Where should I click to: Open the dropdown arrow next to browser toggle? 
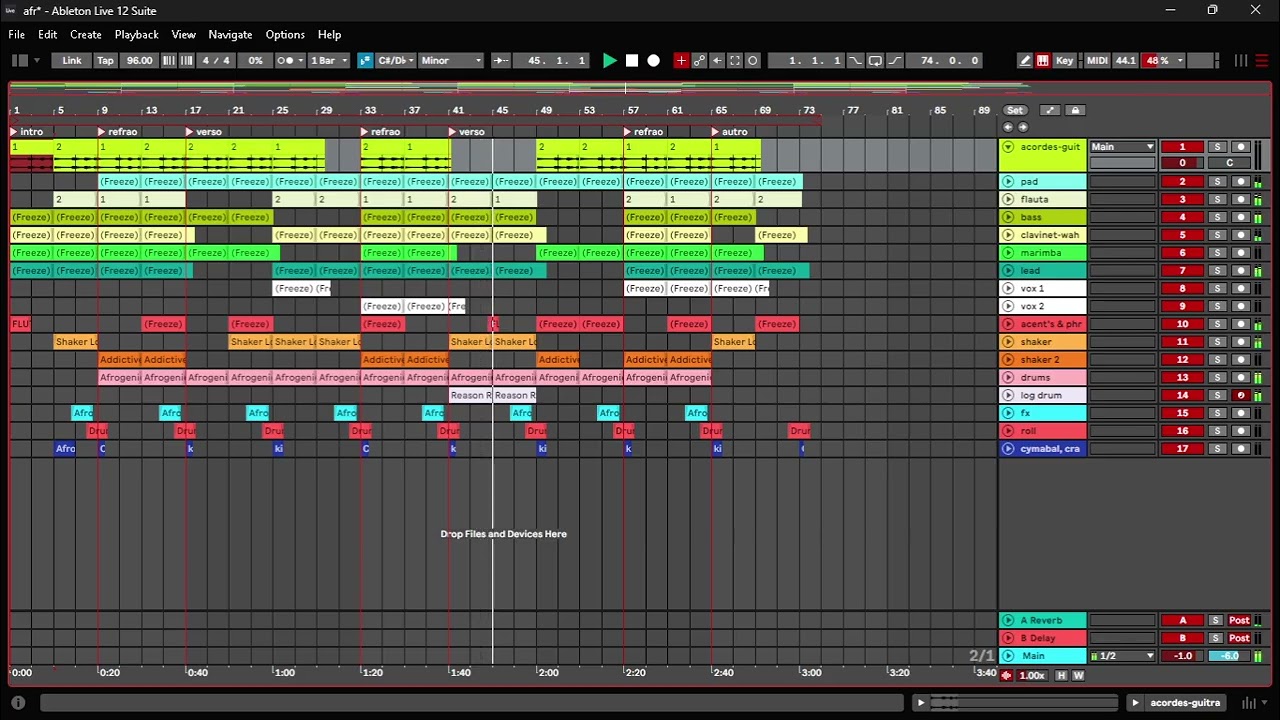click(x=37, y=61)
